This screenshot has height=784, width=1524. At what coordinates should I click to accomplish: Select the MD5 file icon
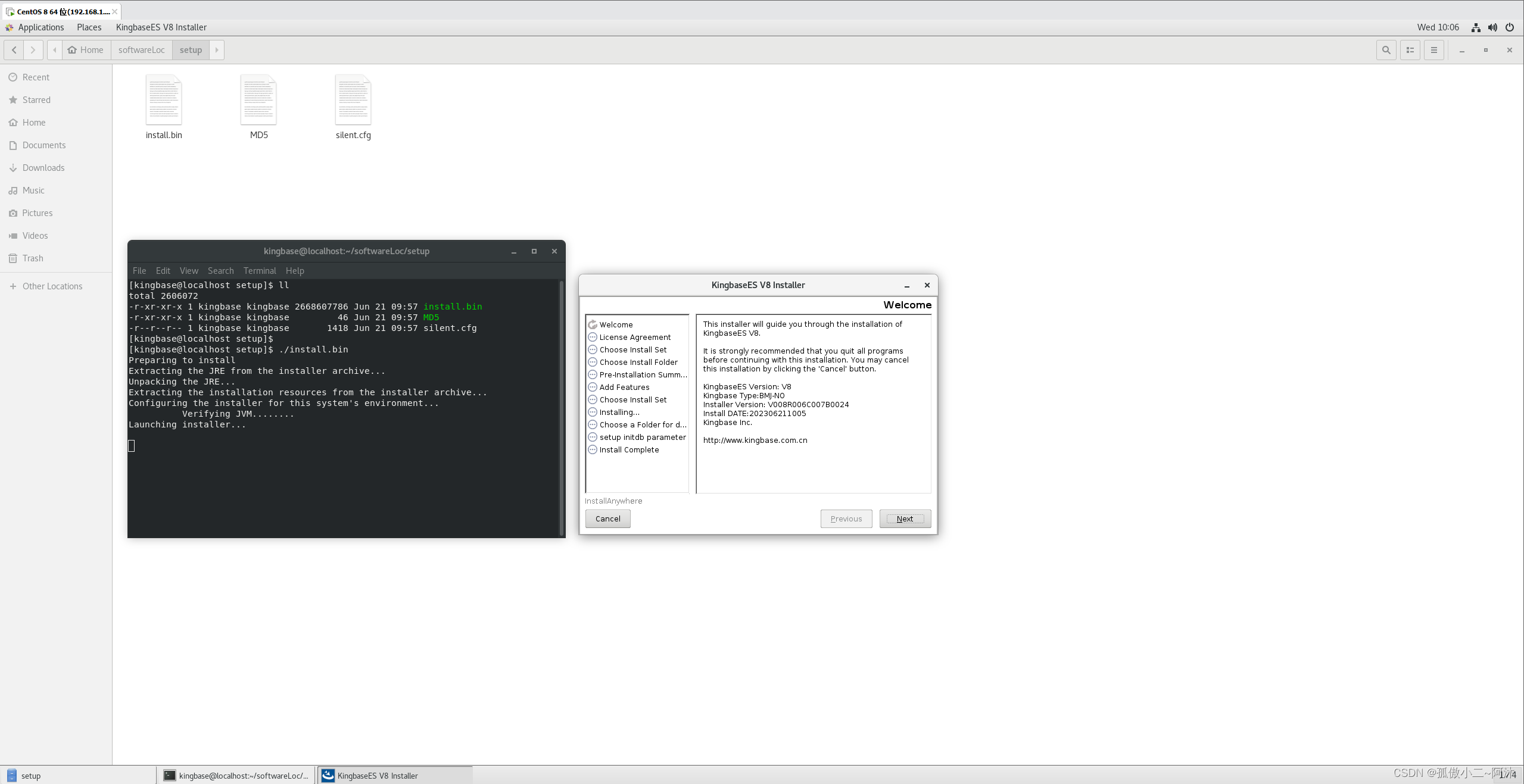pos(258,100)
